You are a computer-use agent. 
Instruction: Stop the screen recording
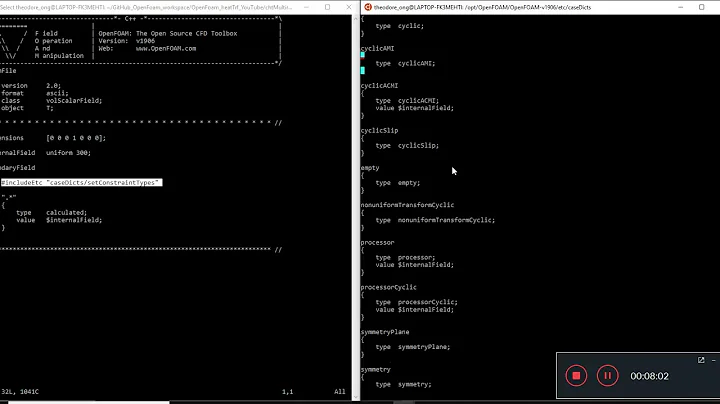pyautogui.click(x=576, y=376)
